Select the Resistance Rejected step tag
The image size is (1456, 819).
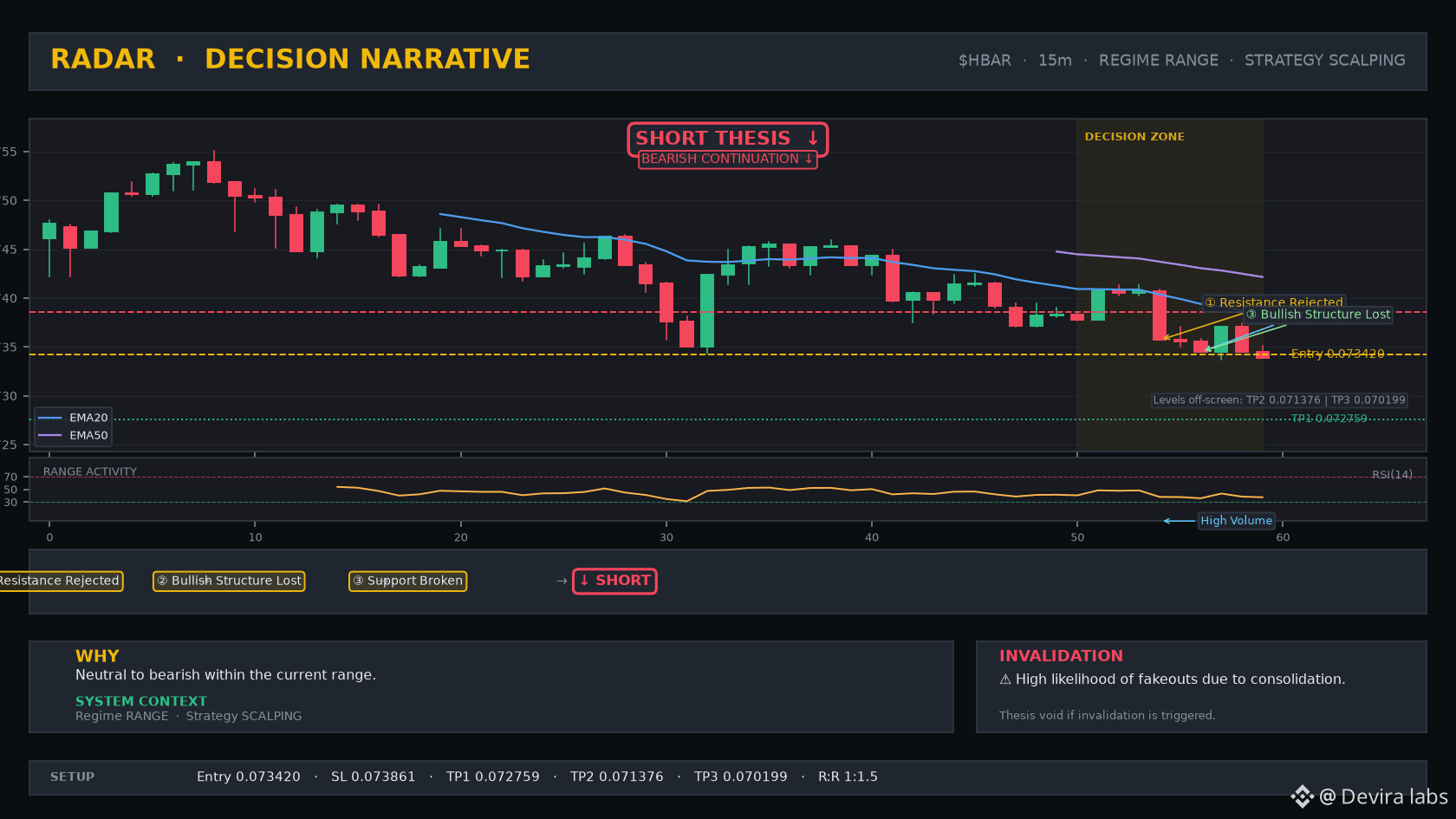click(x=59, y=581)
